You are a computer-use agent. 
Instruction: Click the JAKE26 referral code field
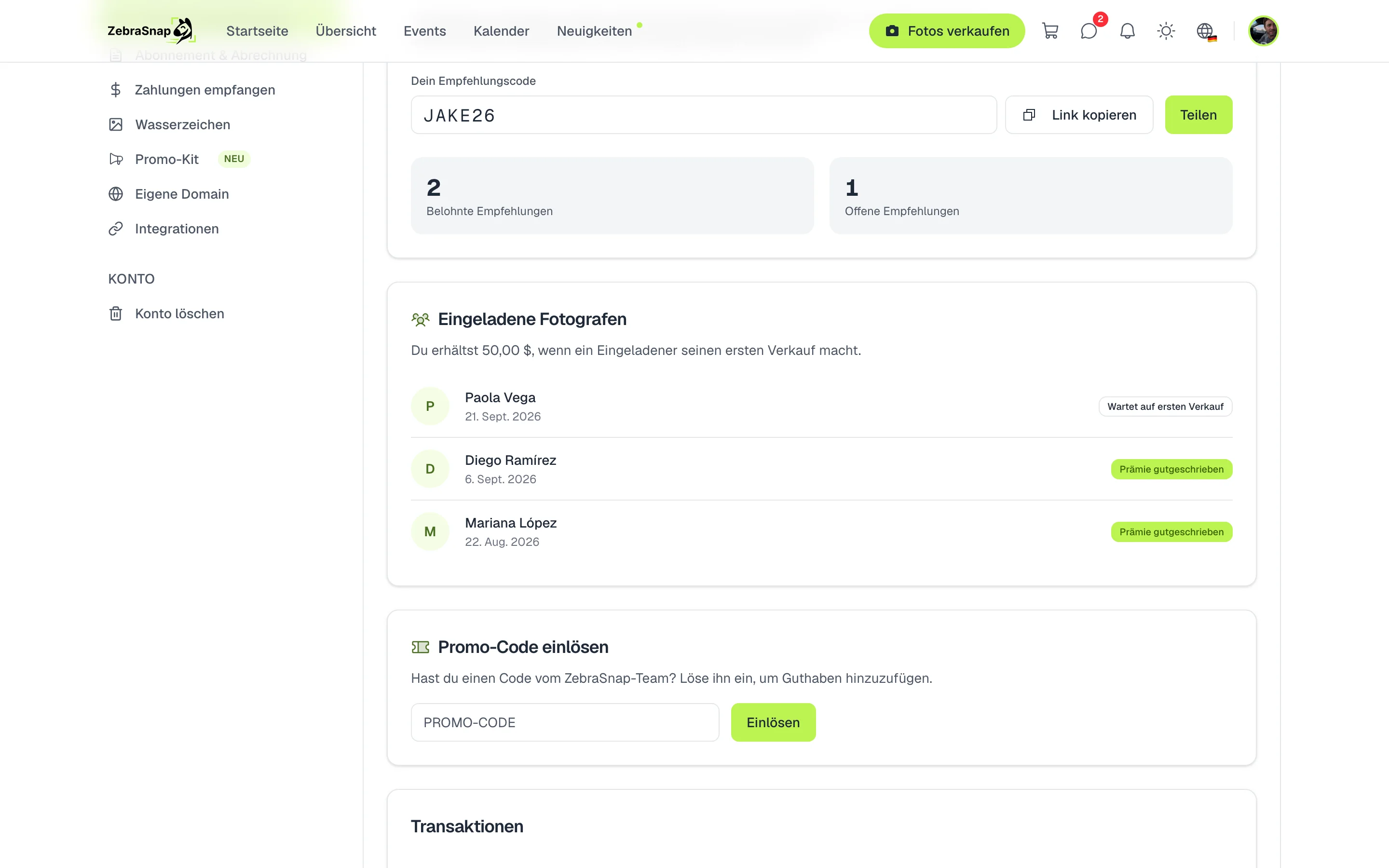704,115
